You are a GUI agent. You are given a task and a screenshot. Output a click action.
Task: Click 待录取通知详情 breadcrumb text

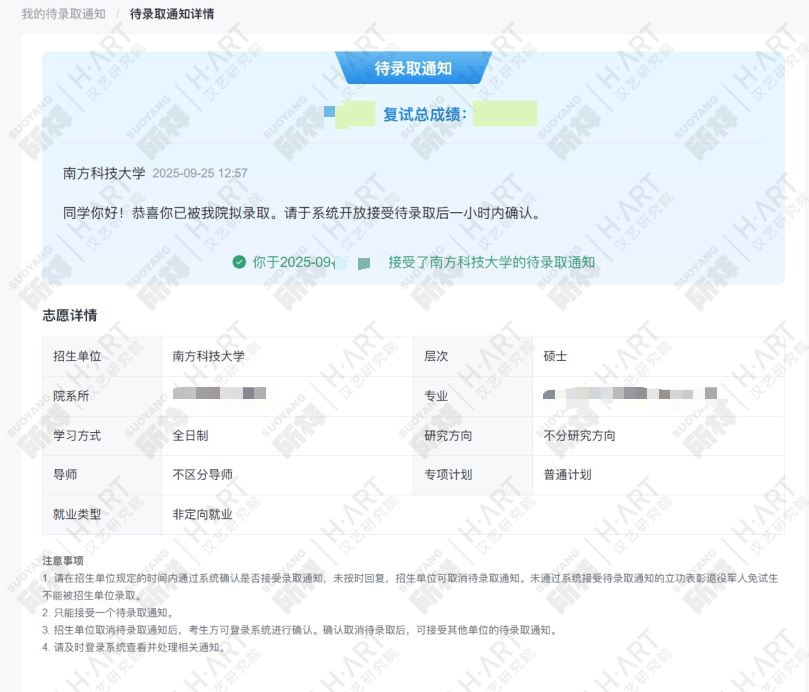[x=171, y=14]
